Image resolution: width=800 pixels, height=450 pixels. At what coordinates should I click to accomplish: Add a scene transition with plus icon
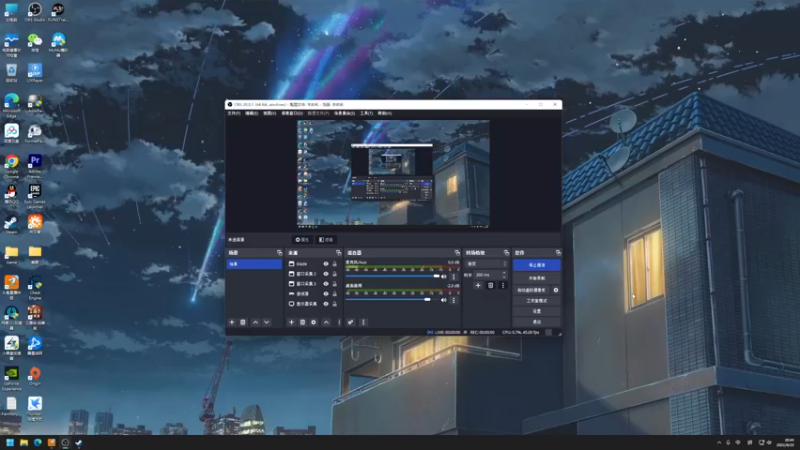pyautogui.click(x=478, y=285)
